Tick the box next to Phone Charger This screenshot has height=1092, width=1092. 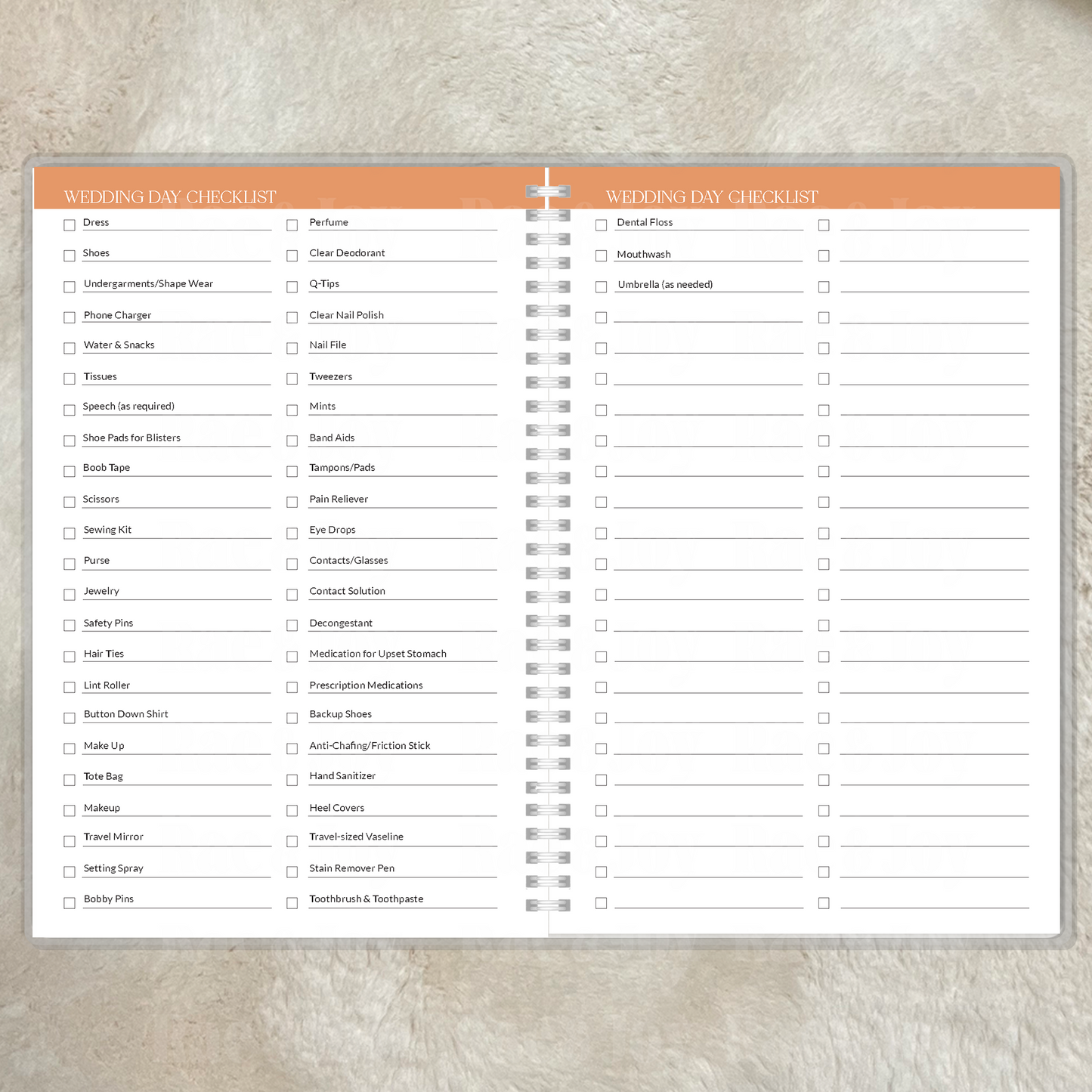click(x=70, y=317)
